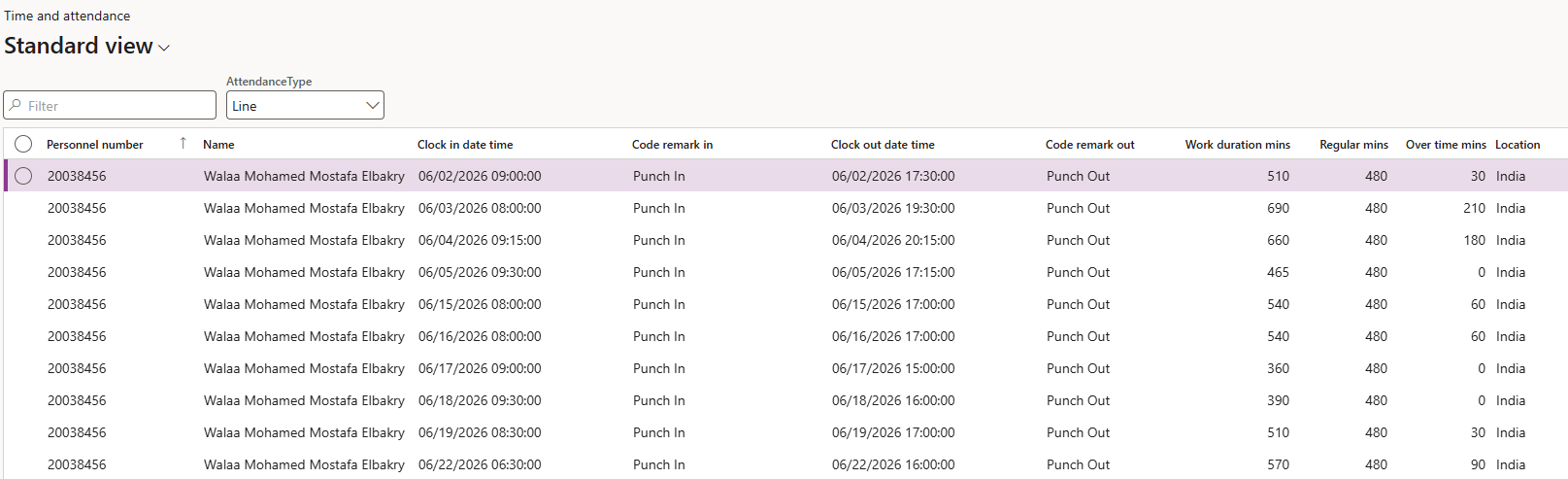Click clock out 06/05/2026 17:15:00 cell
The image size is (1568, 479).
893,272
